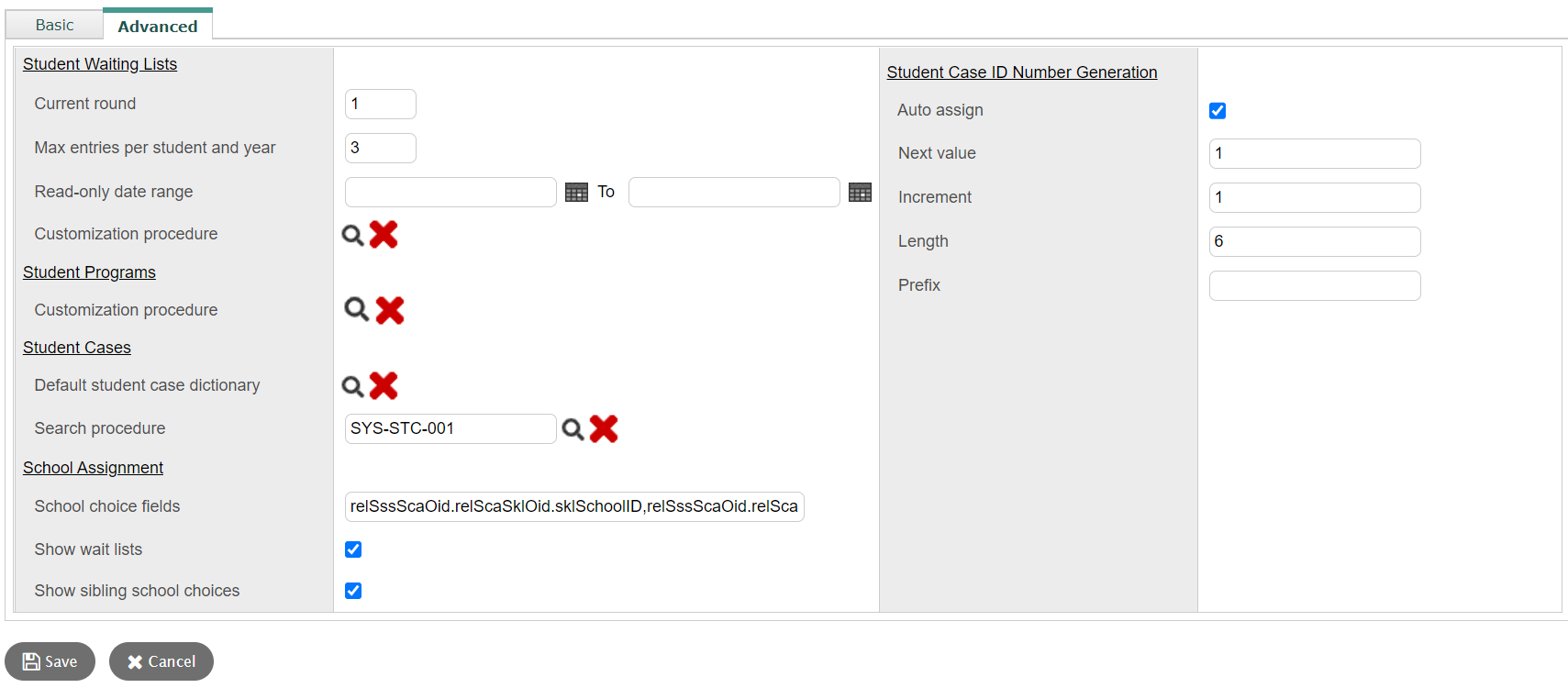Click the School choice fields label
This screenshot has width=1568, height=699.
[107, 506]
